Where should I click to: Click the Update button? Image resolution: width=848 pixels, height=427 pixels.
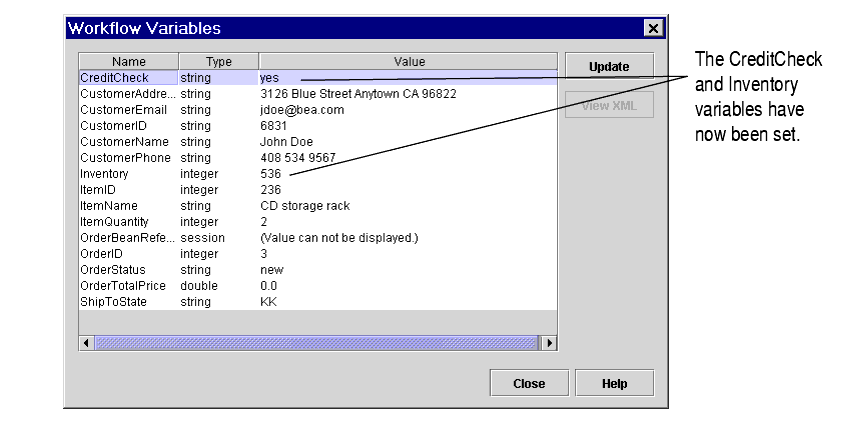tap(609, 66)
